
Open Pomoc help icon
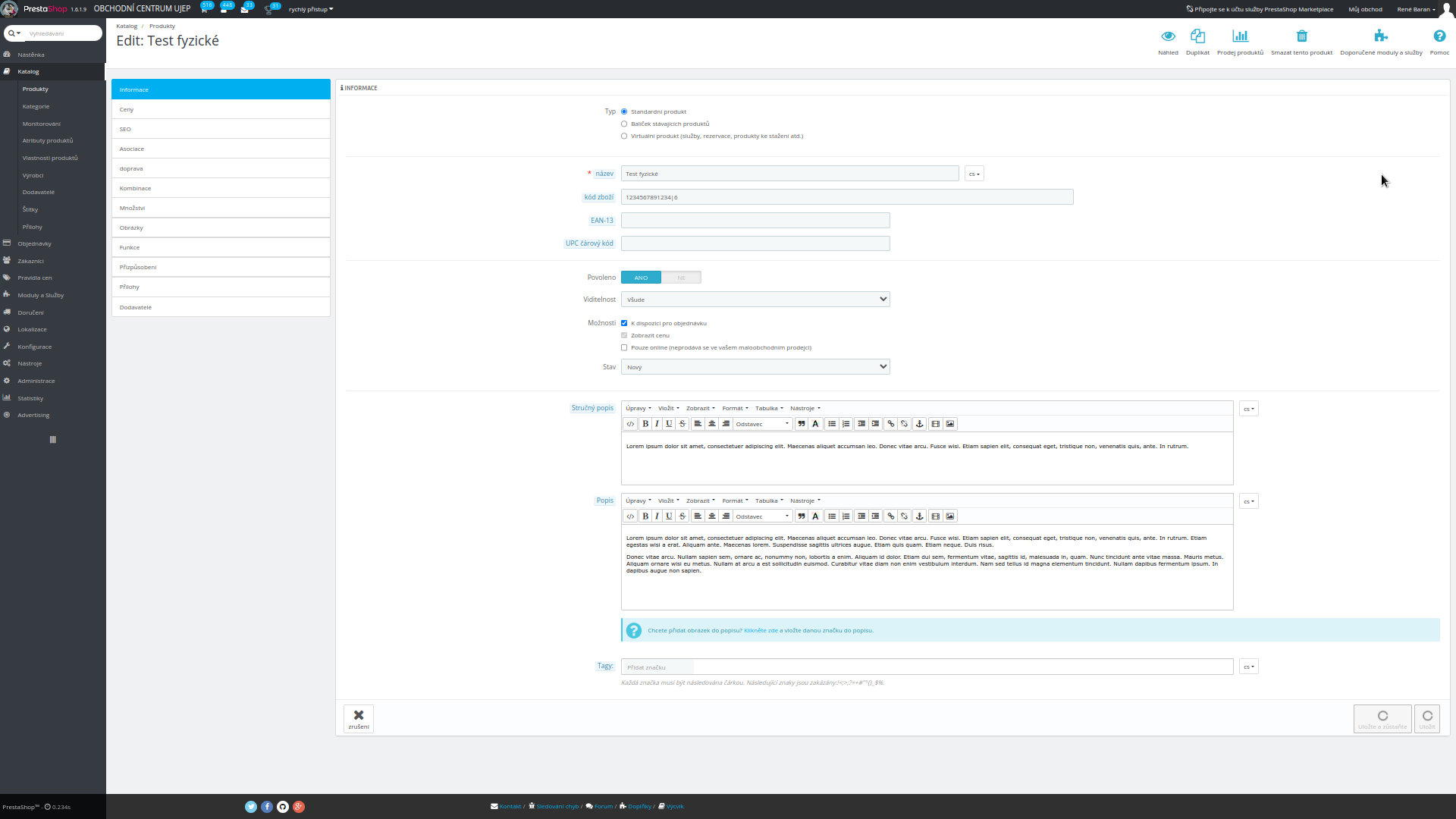tap(1439, 36)
